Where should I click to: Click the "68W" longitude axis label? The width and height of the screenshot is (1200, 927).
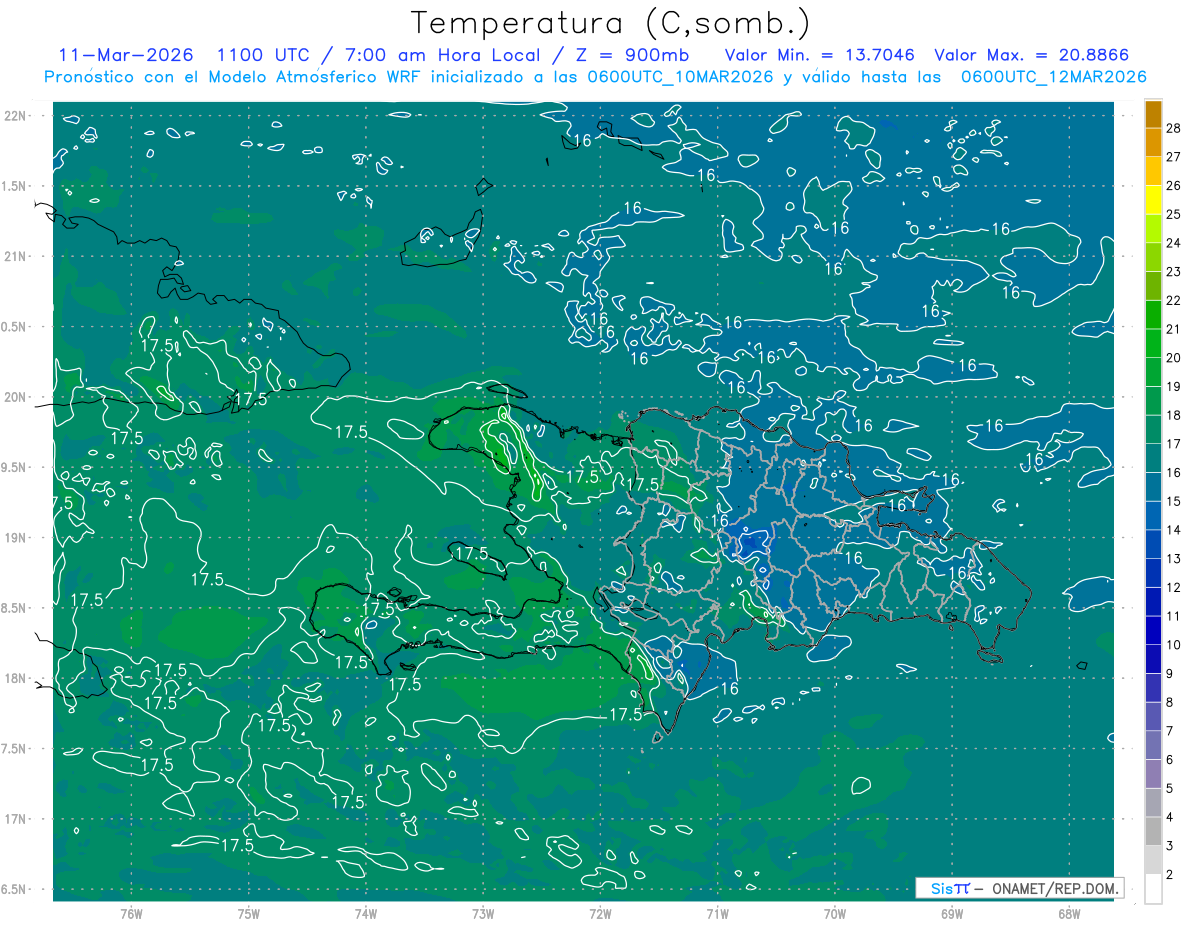point(1069,912)
